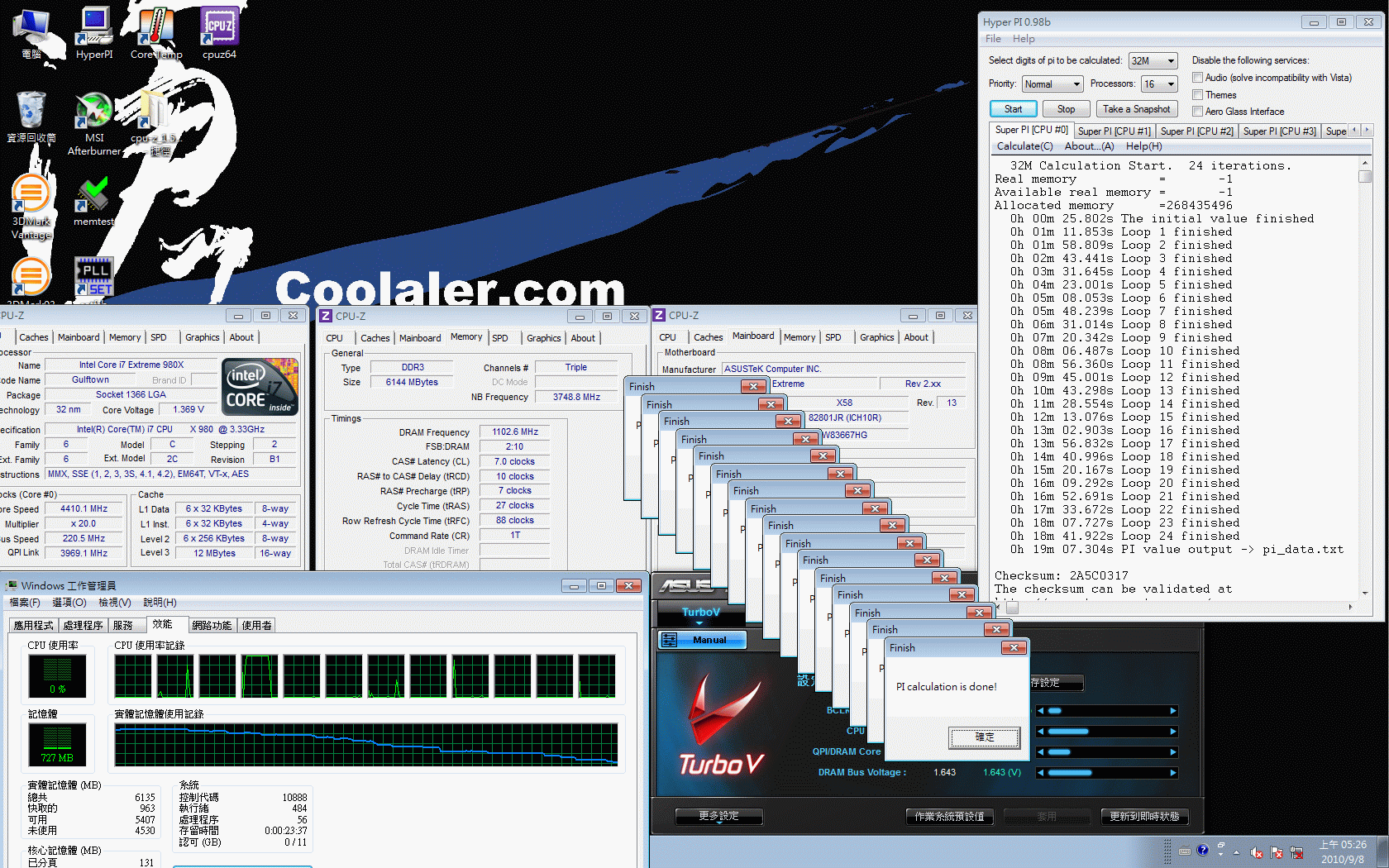
Task: Open the Calculate(C) menu in Super PI
Action: point(1024,146)
